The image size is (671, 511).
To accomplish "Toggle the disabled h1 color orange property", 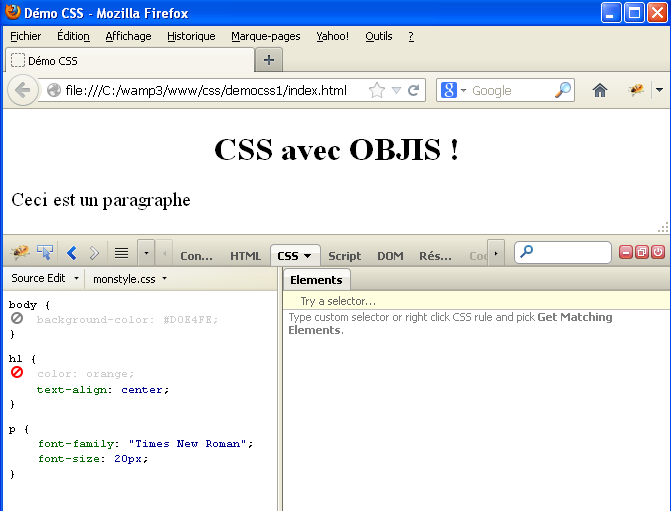I will click(x=17, y=373).
